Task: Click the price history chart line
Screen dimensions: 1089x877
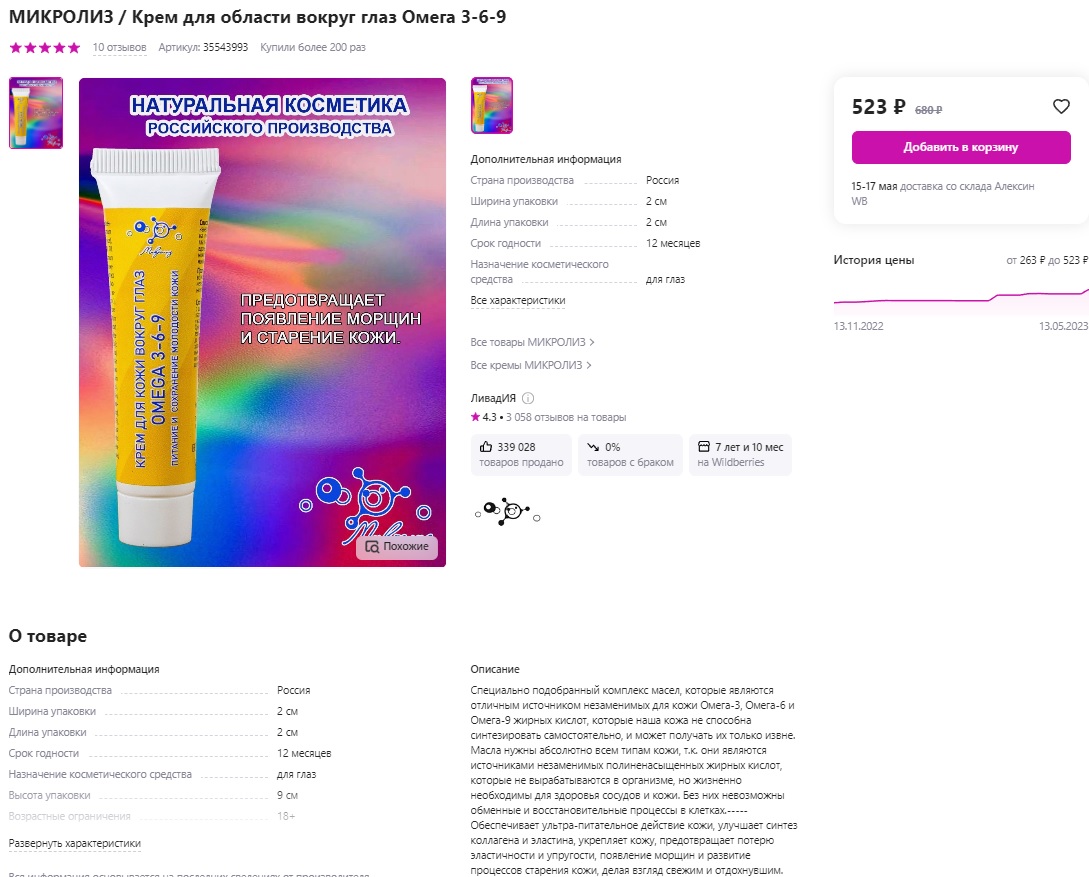Action: [x=961, y=299]
